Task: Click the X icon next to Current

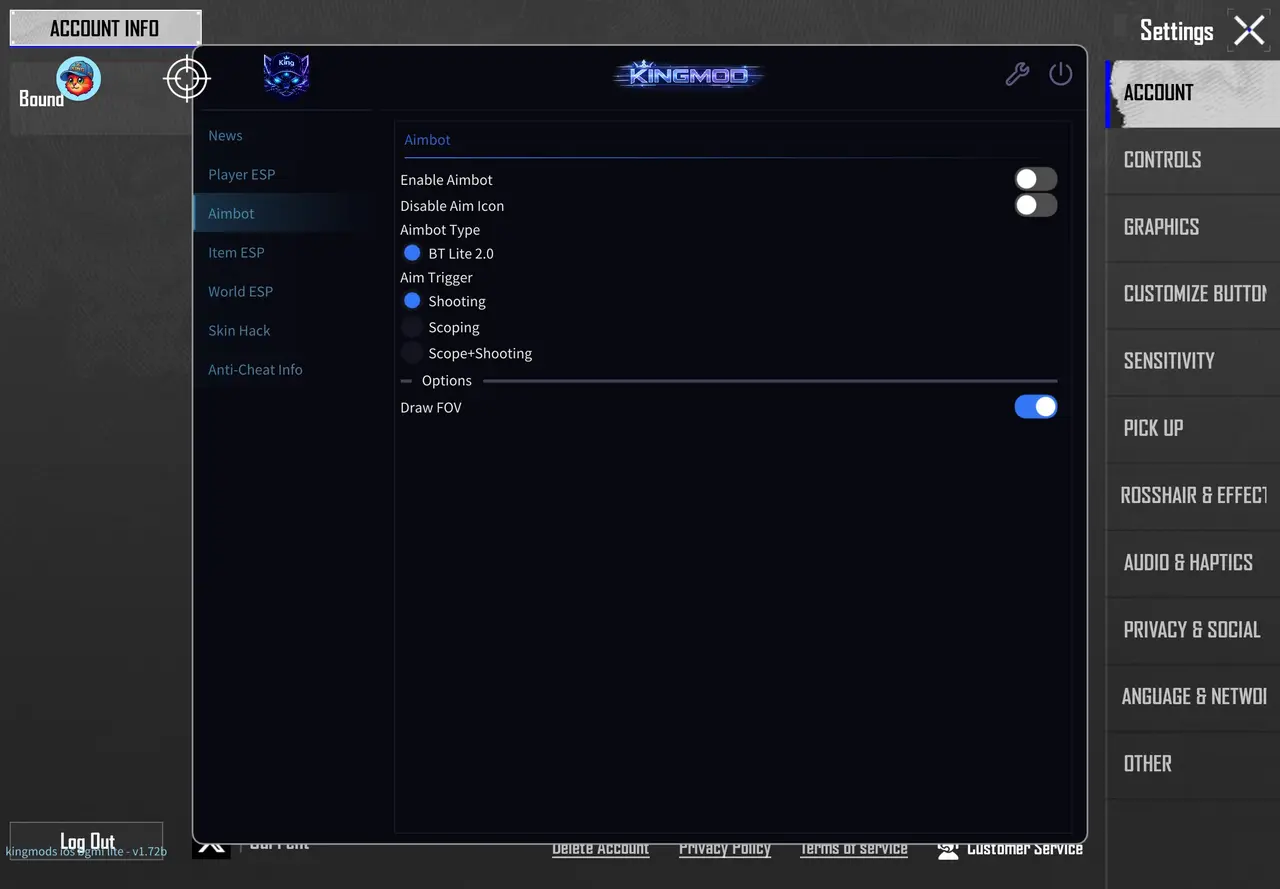Action: pyautogui.click(x=211, y=844)
